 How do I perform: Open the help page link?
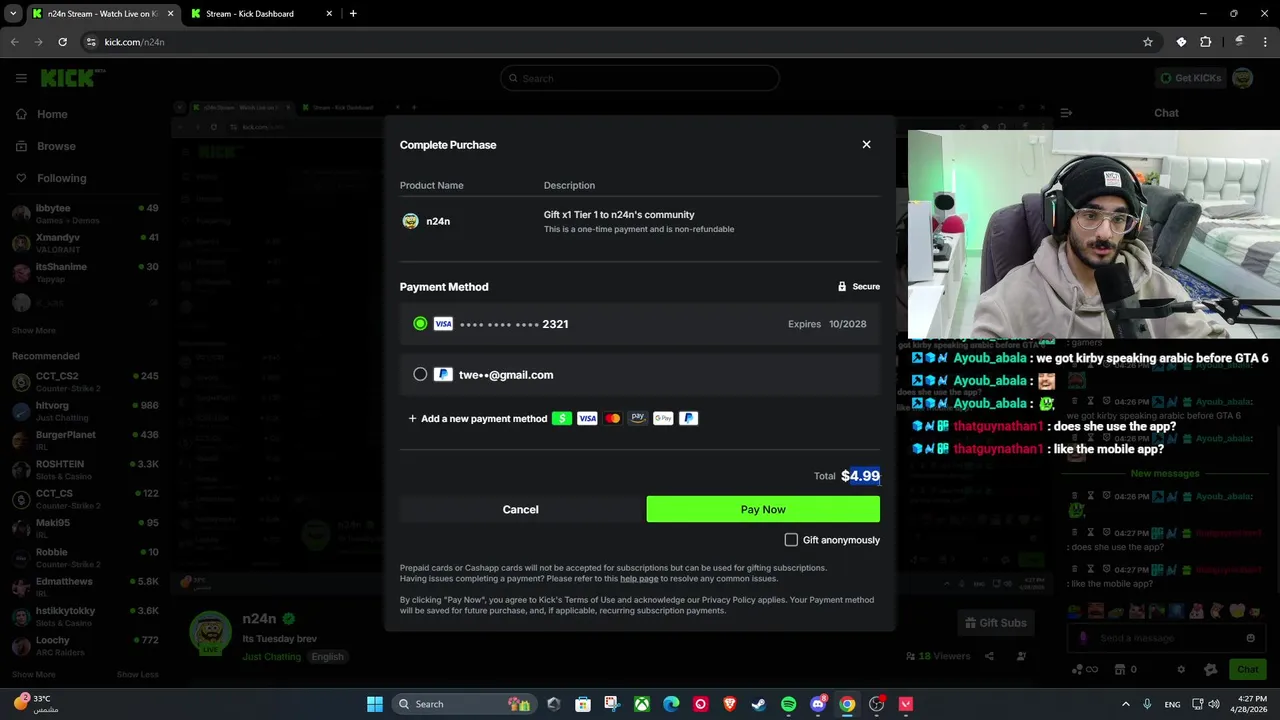point(639,579)
